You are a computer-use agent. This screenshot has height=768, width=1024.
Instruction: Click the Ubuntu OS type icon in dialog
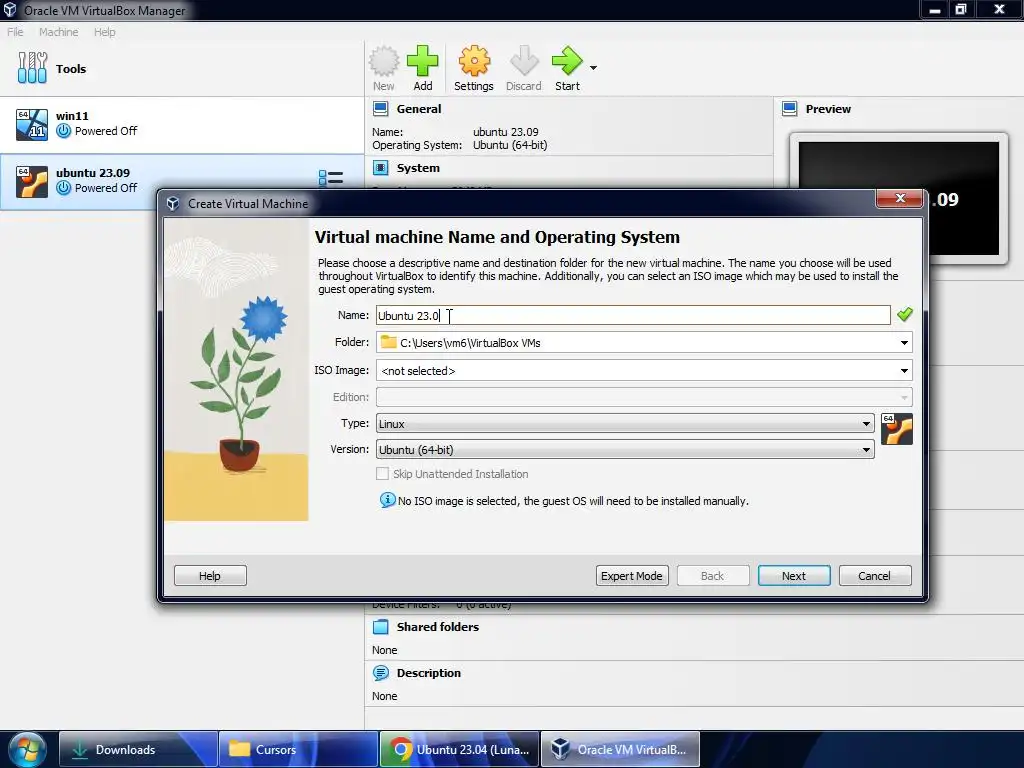pyautogui.click(x=897, y=429)
